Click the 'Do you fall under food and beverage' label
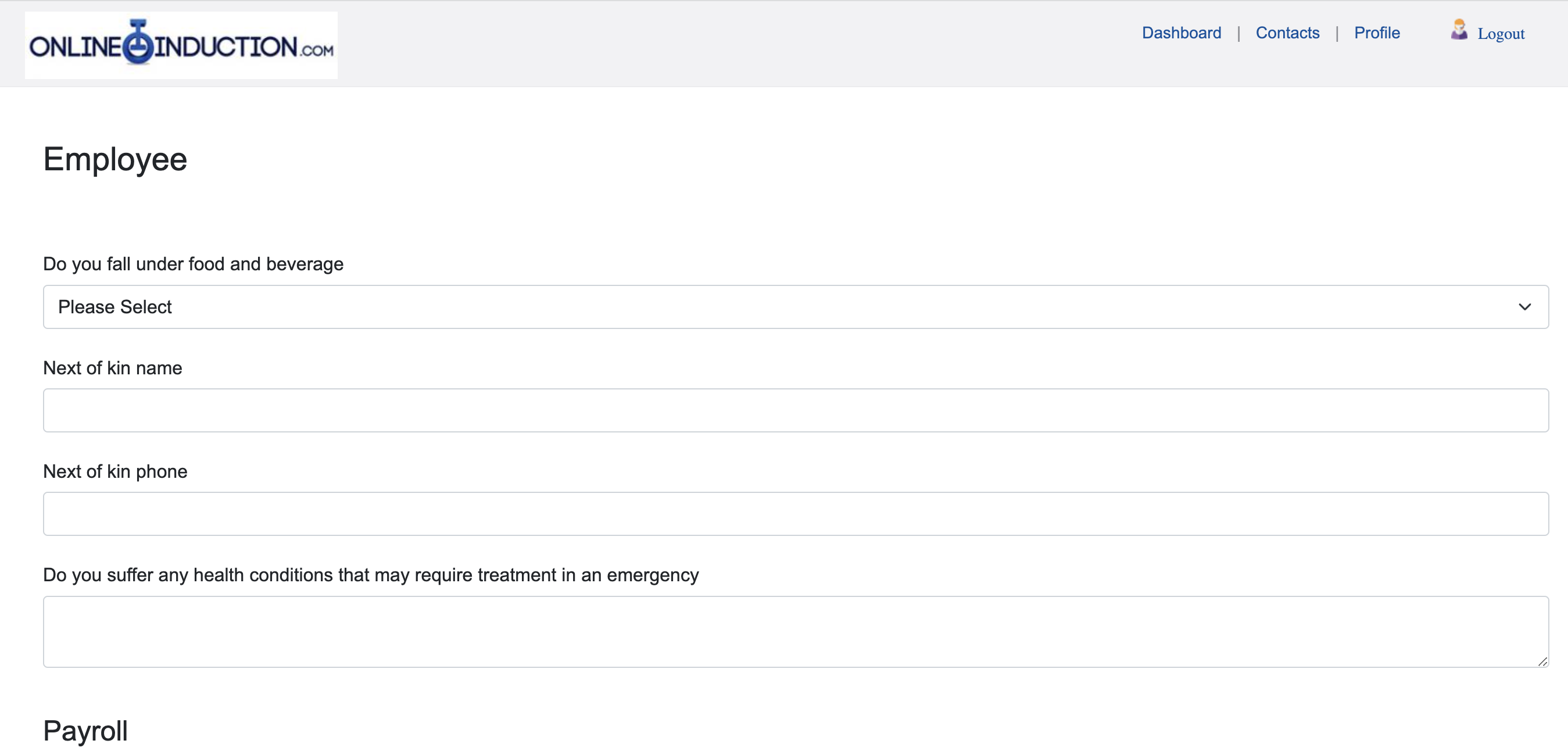1568x751 pixels. click(193, 264)
